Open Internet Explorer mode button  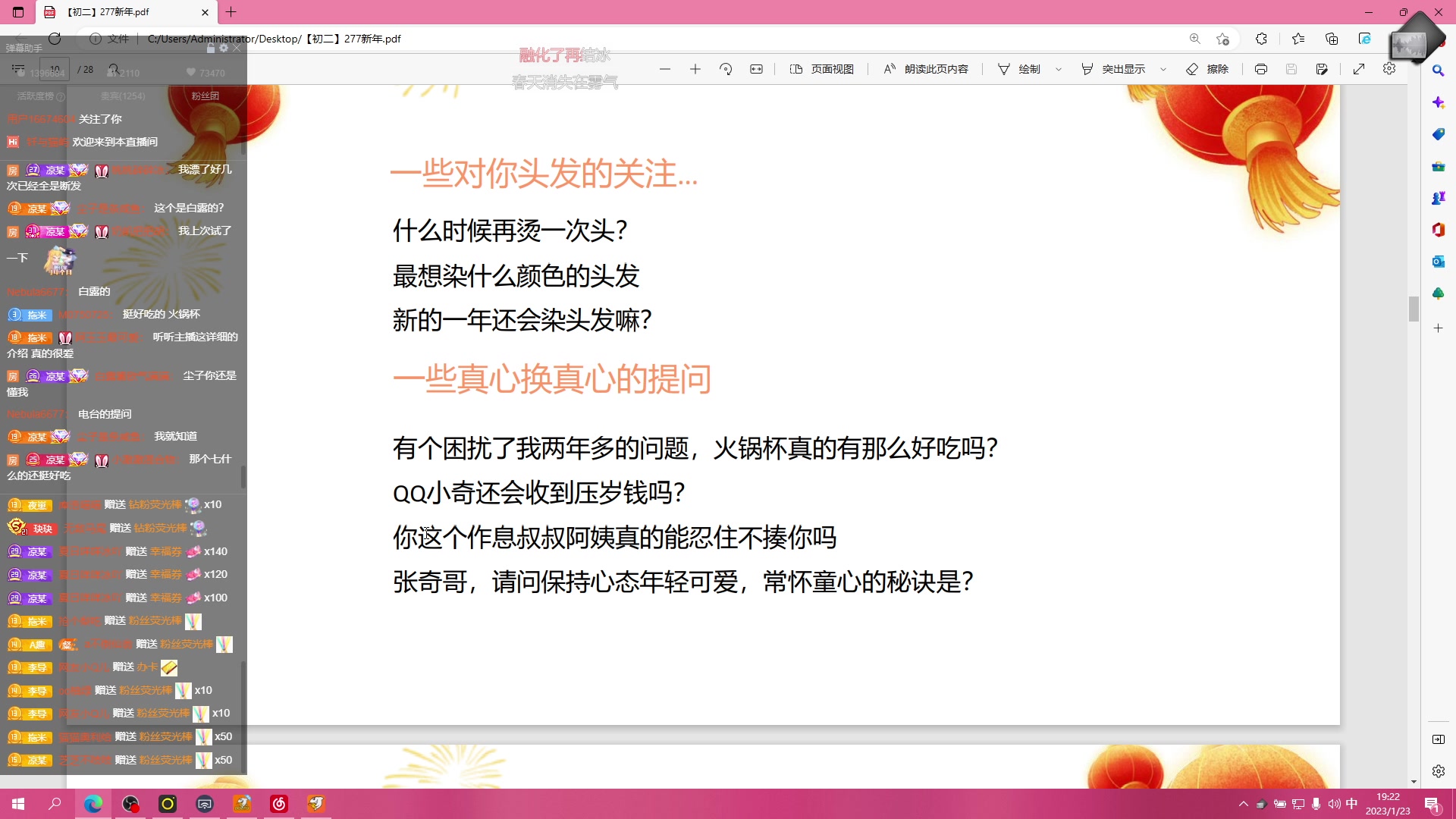[x=1365, y=39]
